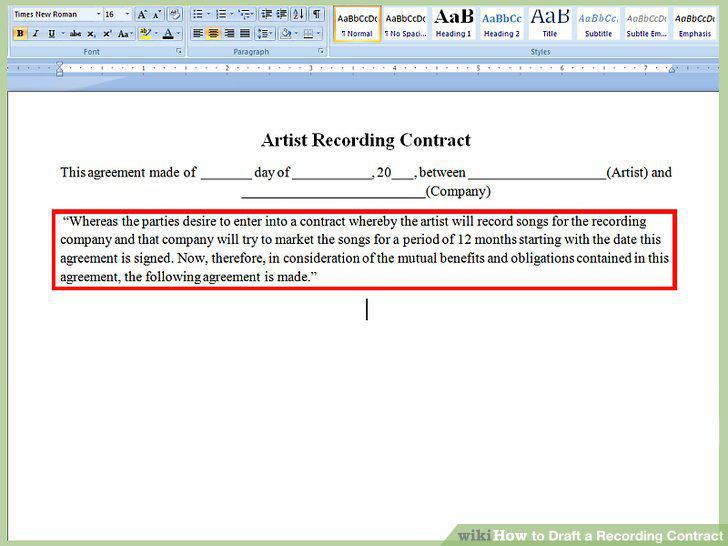Toggle Strikethrough formatting
728x546 pixels.
click(75, 33)
